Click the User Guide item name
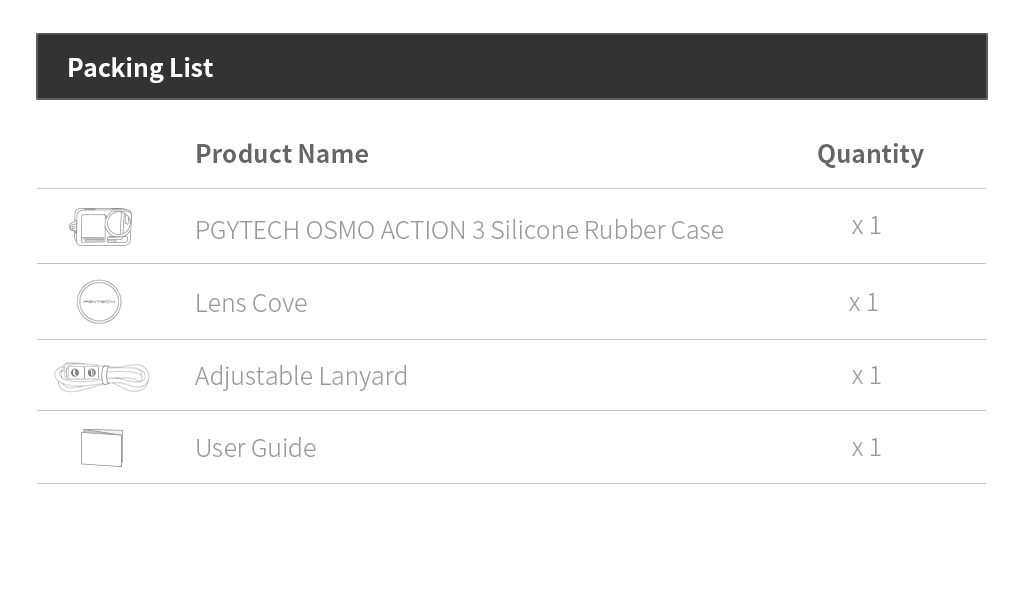The image size is (1024, 608). (256, 448)
